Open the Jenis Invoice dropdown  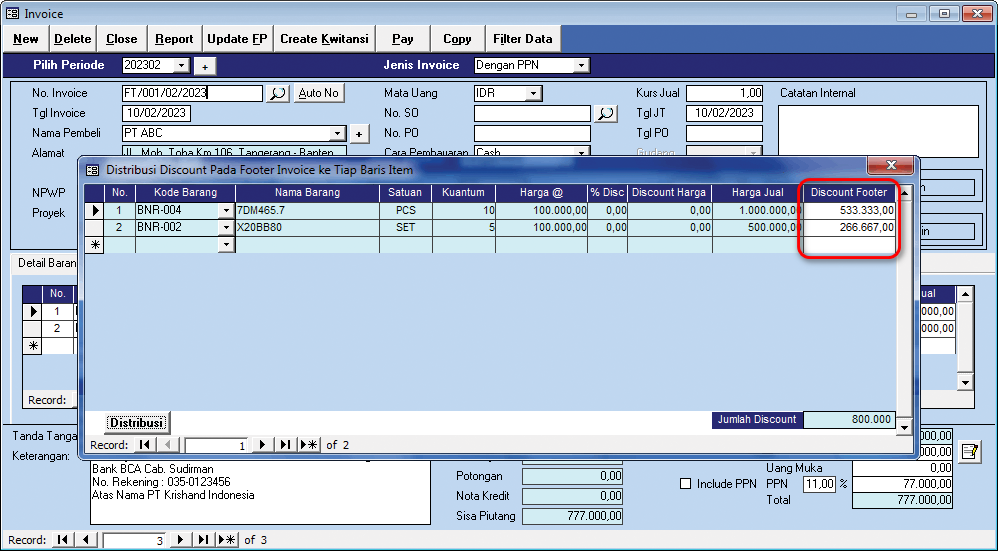(581, 66)
